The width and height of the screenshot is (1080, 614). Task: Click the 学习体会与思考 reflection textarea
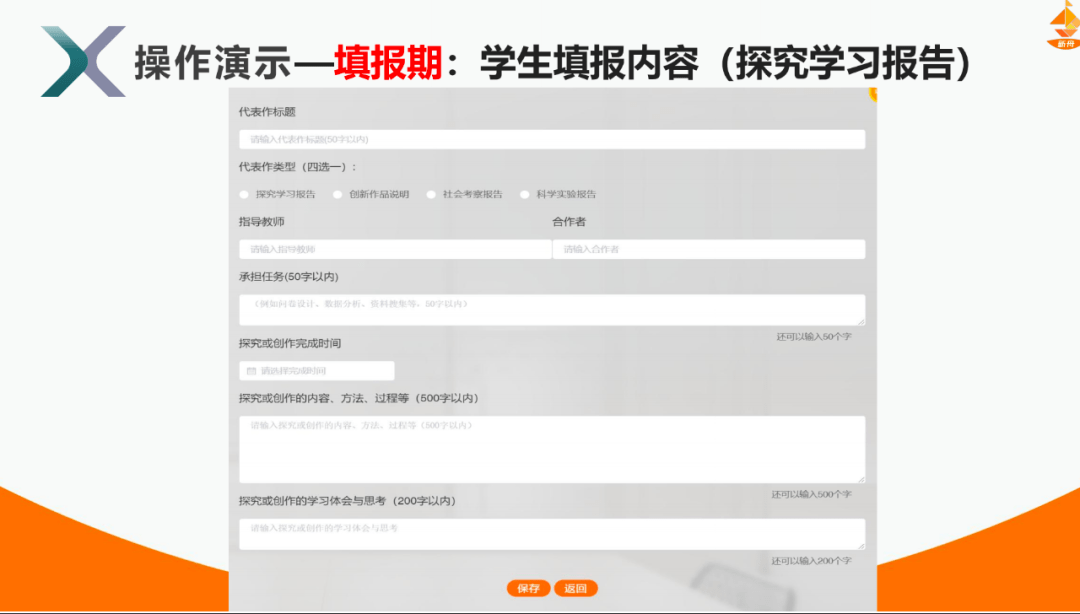550,533
